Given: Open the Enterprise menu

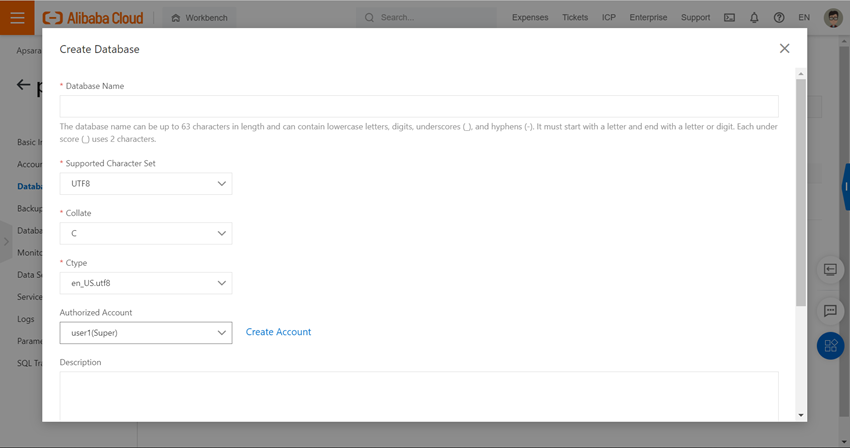Looking at the screenshot, I should (648, 17).
